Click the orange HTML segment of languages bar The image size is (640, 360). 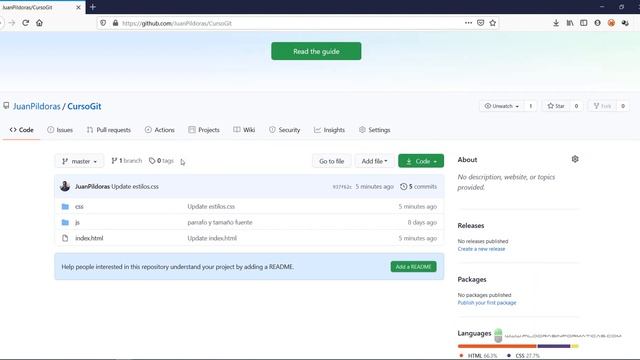click(x=497, y=346)
